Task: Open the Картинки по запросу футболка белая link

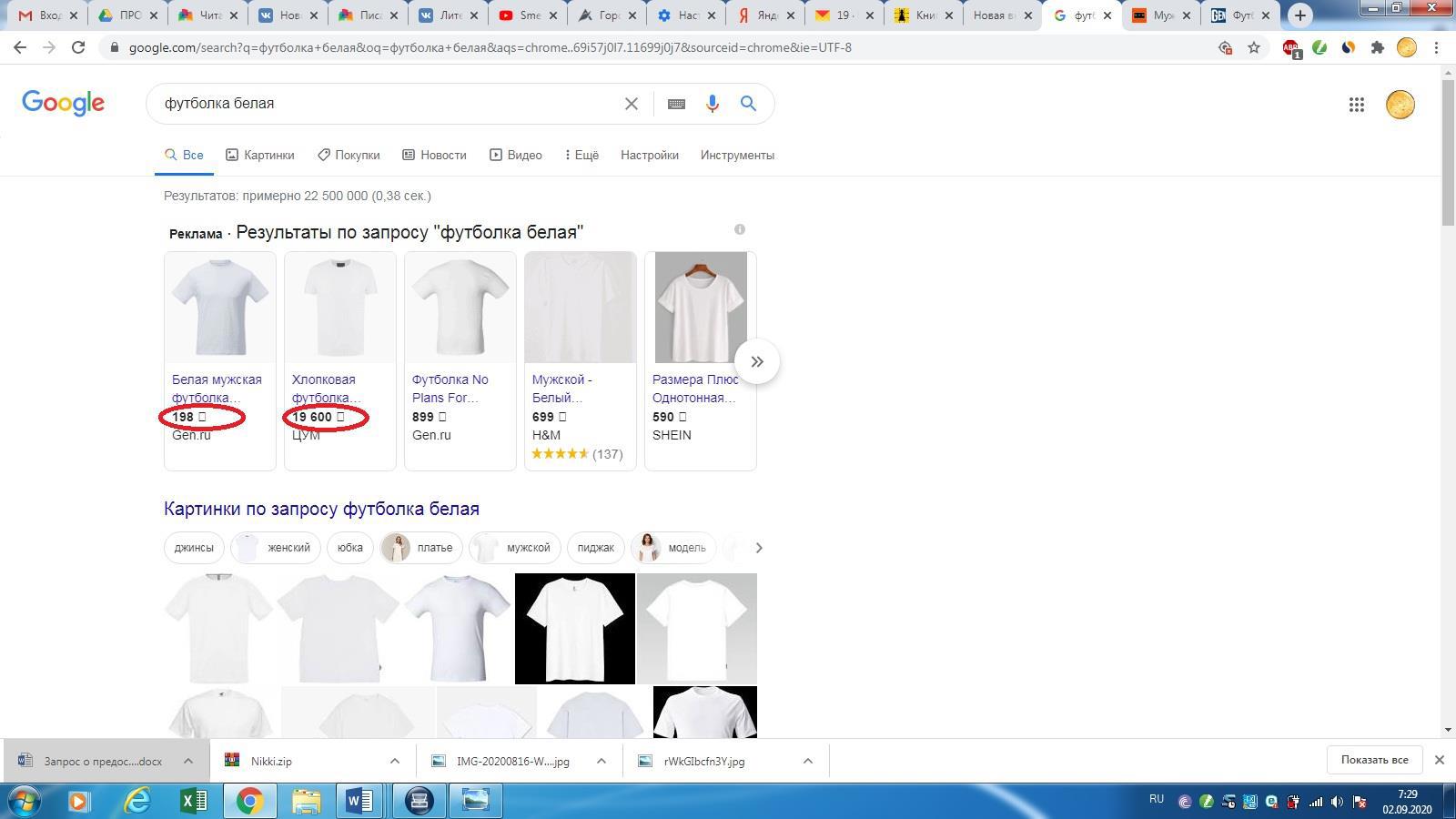Action: pos(321,509)
